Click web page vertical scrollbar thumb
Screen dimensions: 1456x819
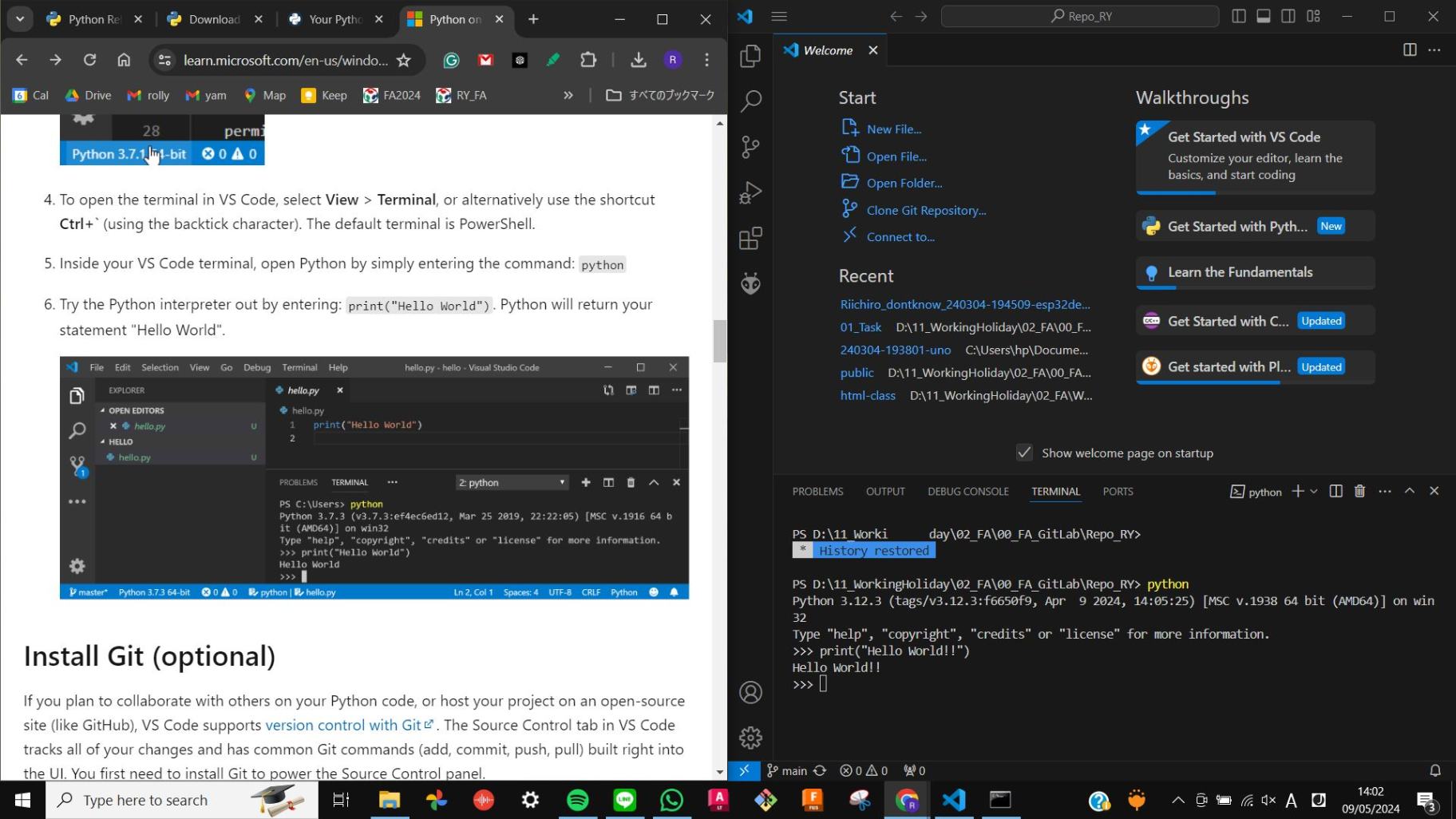pyautogui.click(x=720, y=341)
